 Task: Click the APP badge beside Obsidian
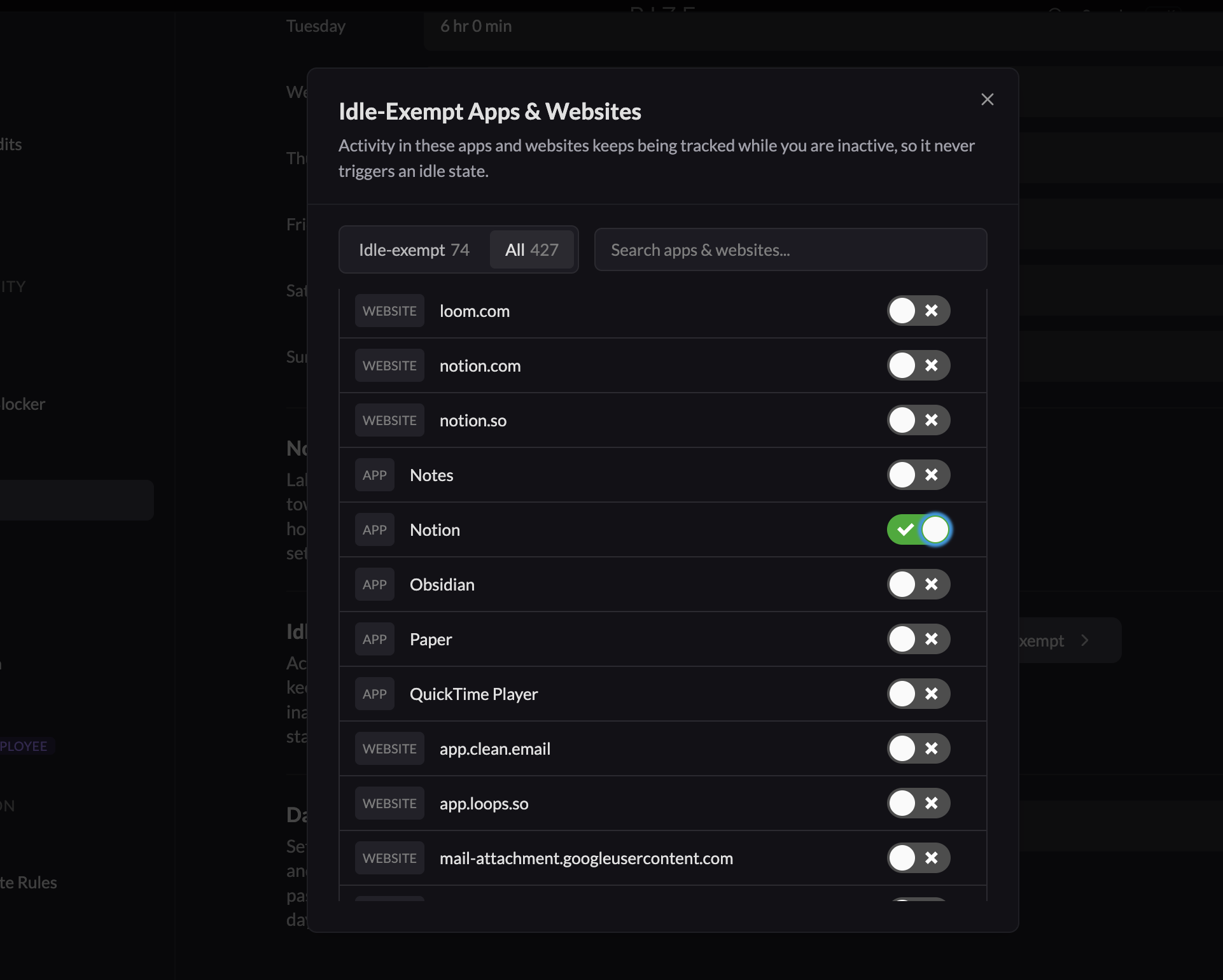coord(375,584)
